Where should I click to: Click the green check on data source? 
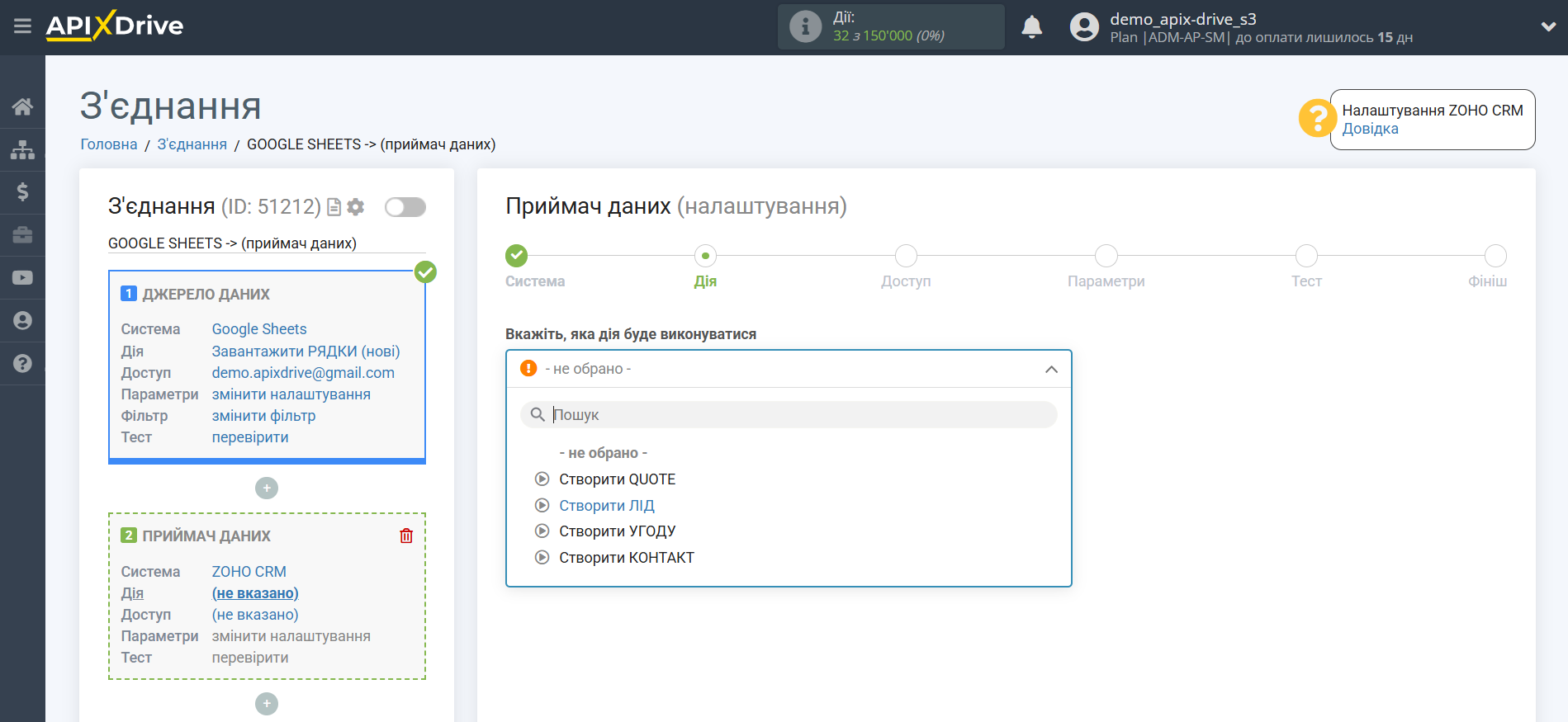(425, 271)
